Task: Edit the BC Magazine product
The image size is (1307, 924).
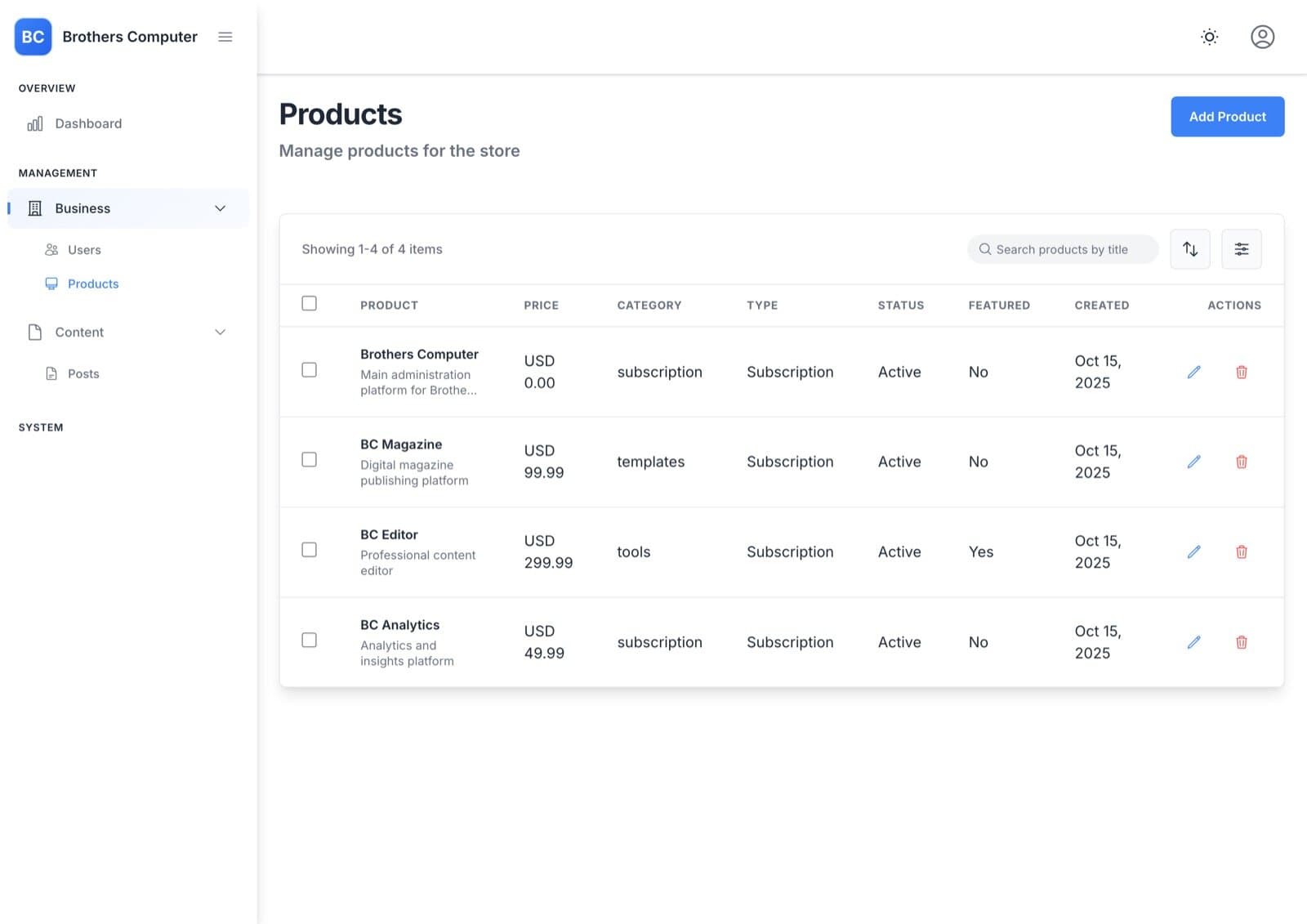Action: (1193, 462)
